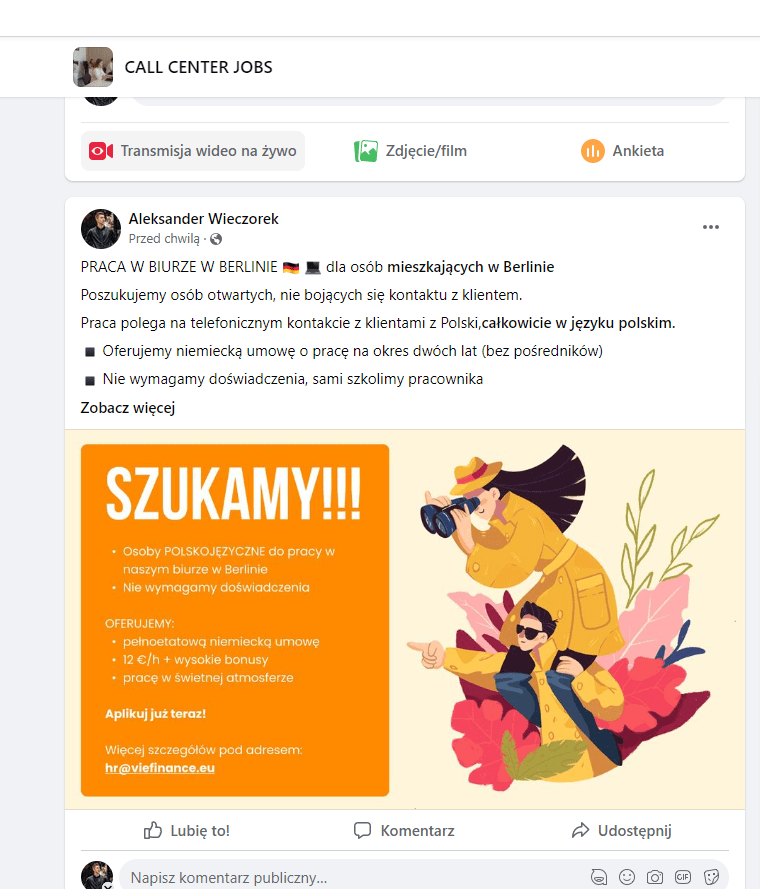Click the orange Ankieta poll icon
The width and height of the screenshot is (760, 889).
click(x=593, y=151)
